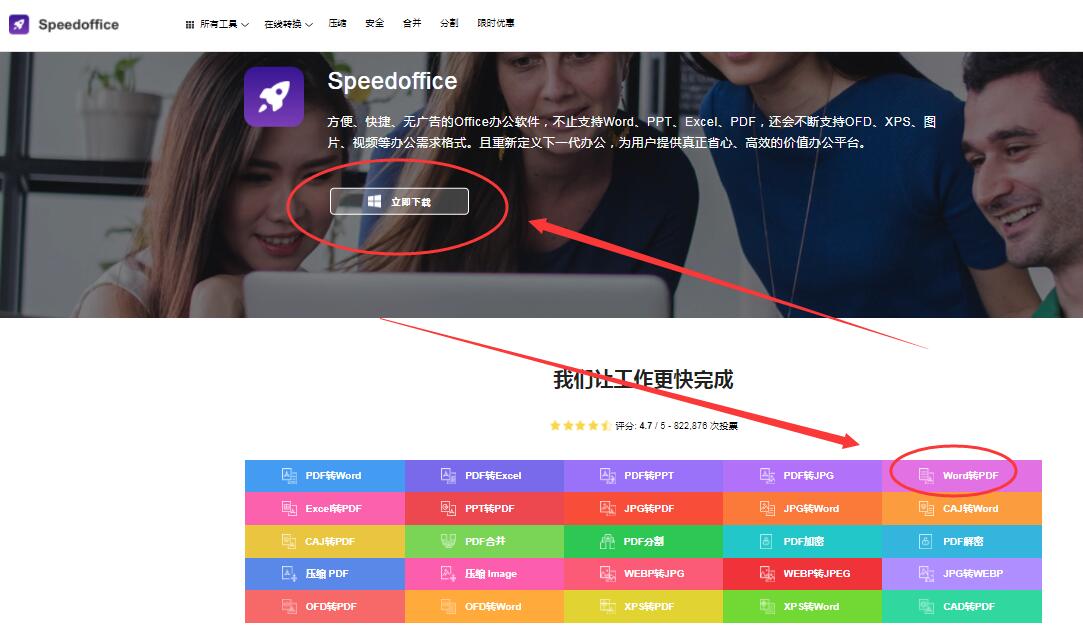Image resolution: width=1083 pixels, height=632 pixels.
Task: Click the WEBP转JPG tile icon
Action: pyautogui.click(x=607, y=573)
